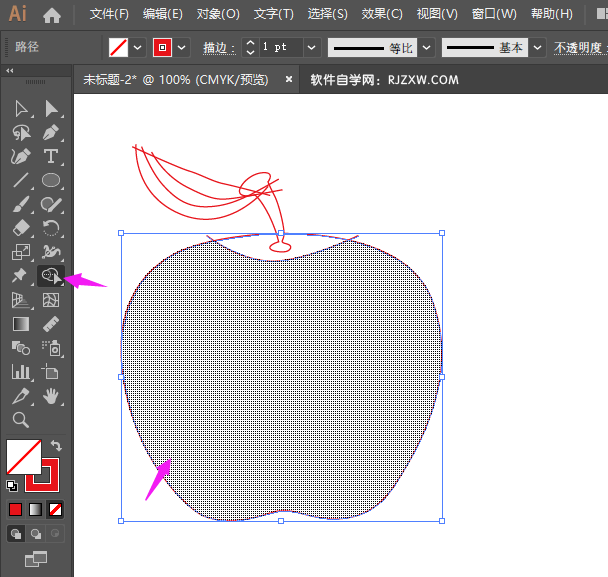This screenshot has width=608, height=577.
Task: Choose the Zoom magnifier tool
Action: coord(20,419)
